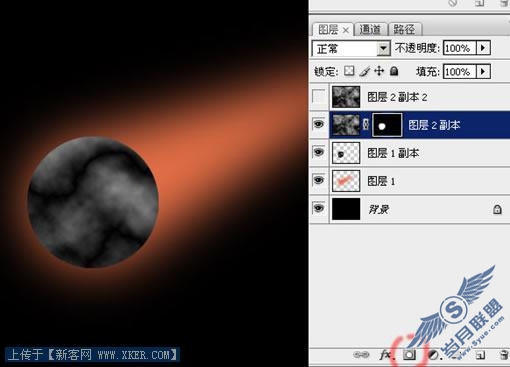The width and height of the screenshot is (510, 367).
Task: Click the lock image pixels brush icon
Action: point(365,71)
